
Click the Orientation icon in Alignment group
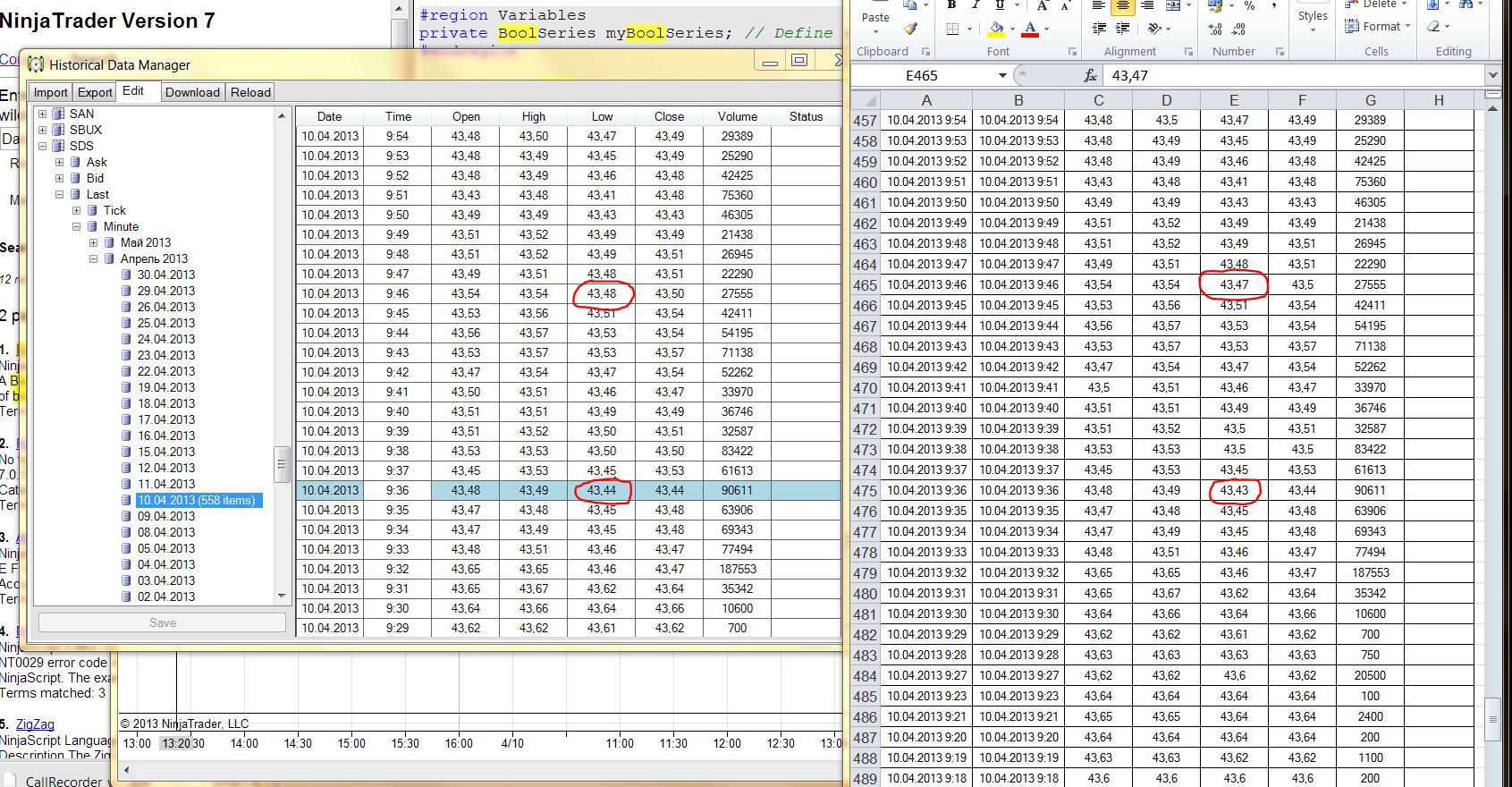[1153, 29]
